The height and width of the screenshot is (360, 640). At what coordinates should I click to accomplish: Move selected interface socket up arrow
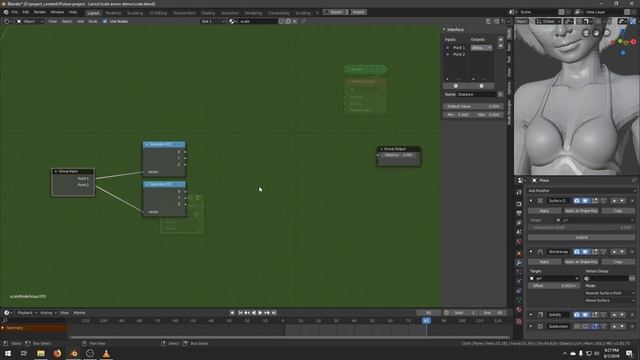[501, 40]
